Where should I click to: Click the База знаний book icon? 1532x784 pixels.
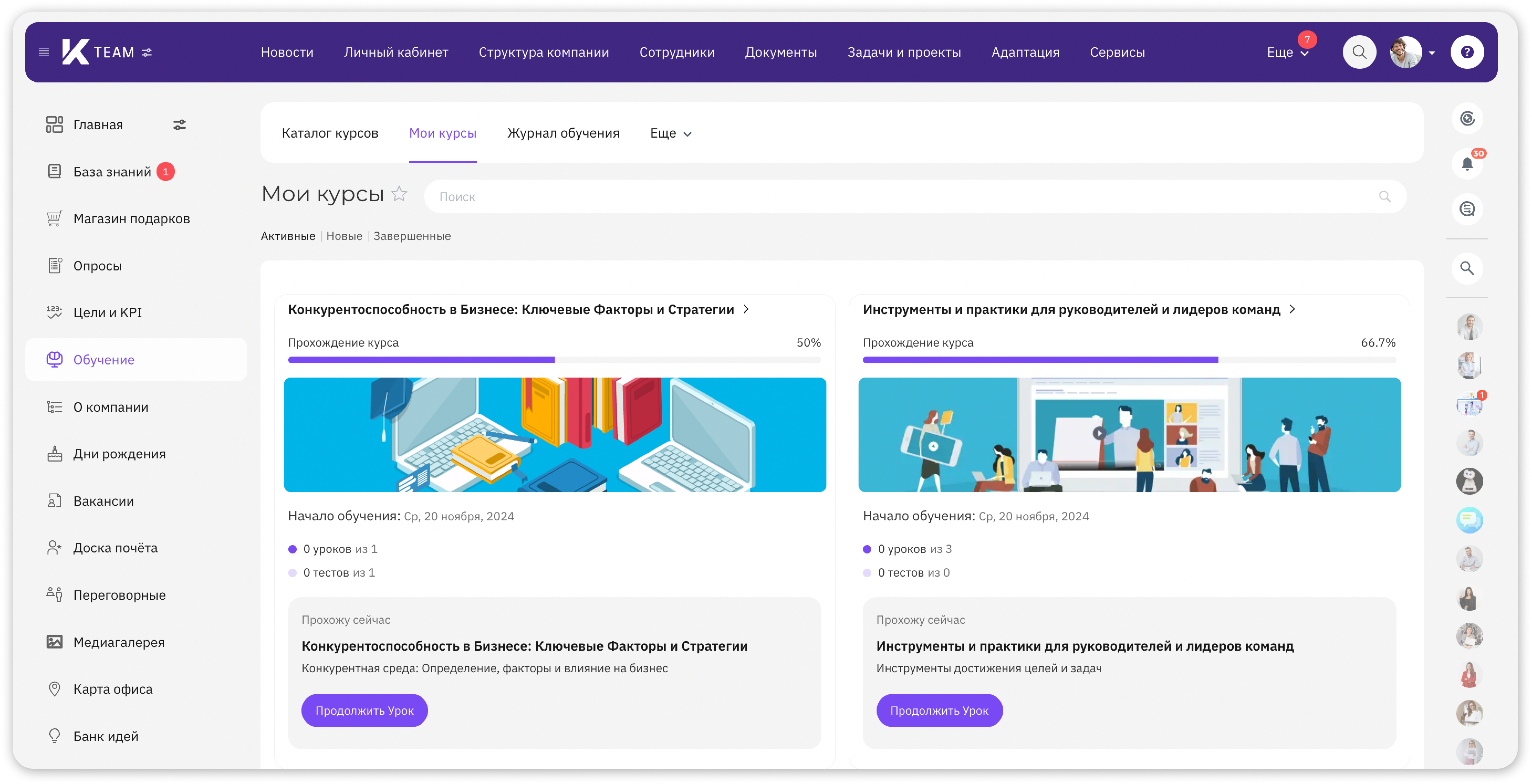[x=54, y=171]
